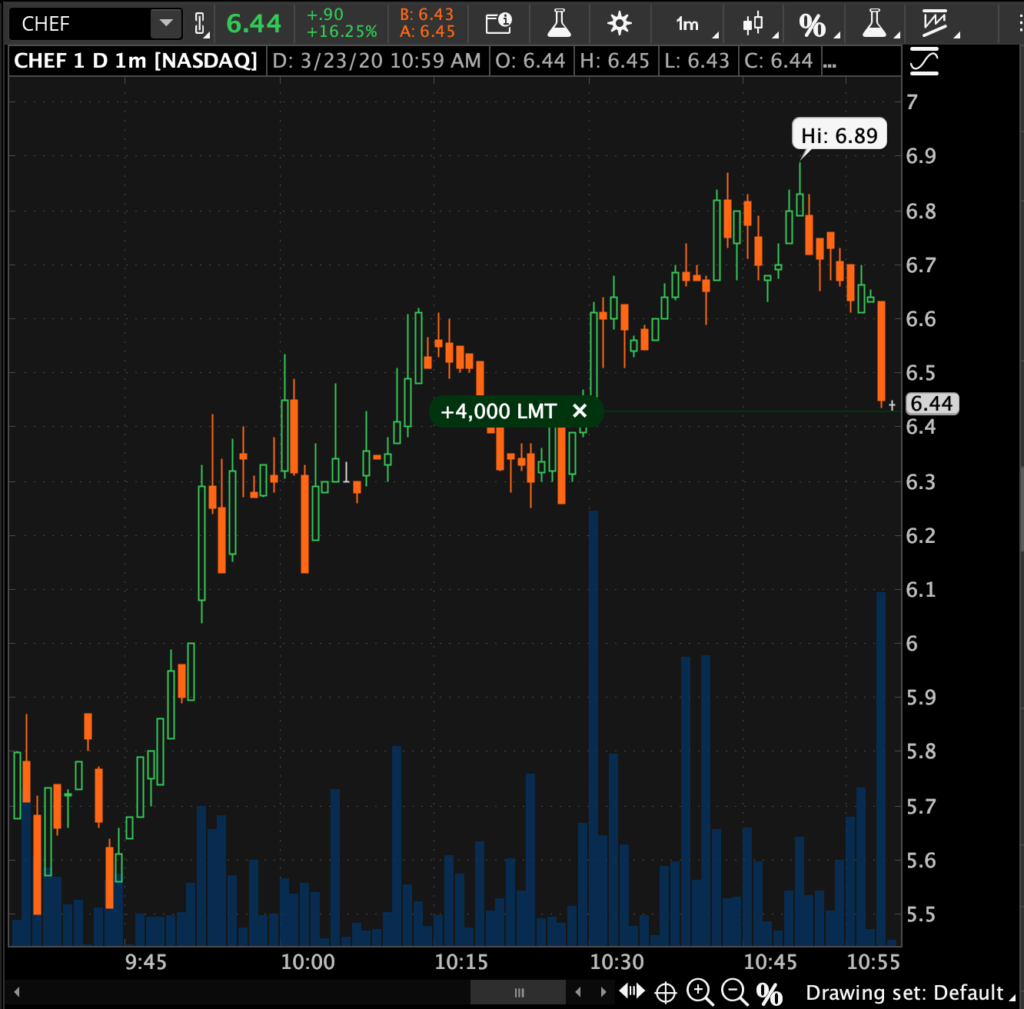Open the symbol dropdown arrow next to CHEF
1024x1009 pixels.
pos(166,24)
